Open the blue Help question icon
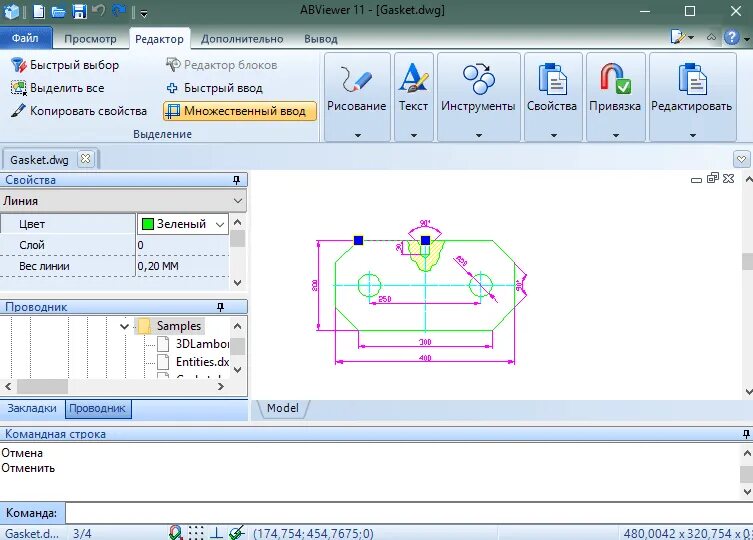Screen dimensions: 753x540 click(732, 37)
